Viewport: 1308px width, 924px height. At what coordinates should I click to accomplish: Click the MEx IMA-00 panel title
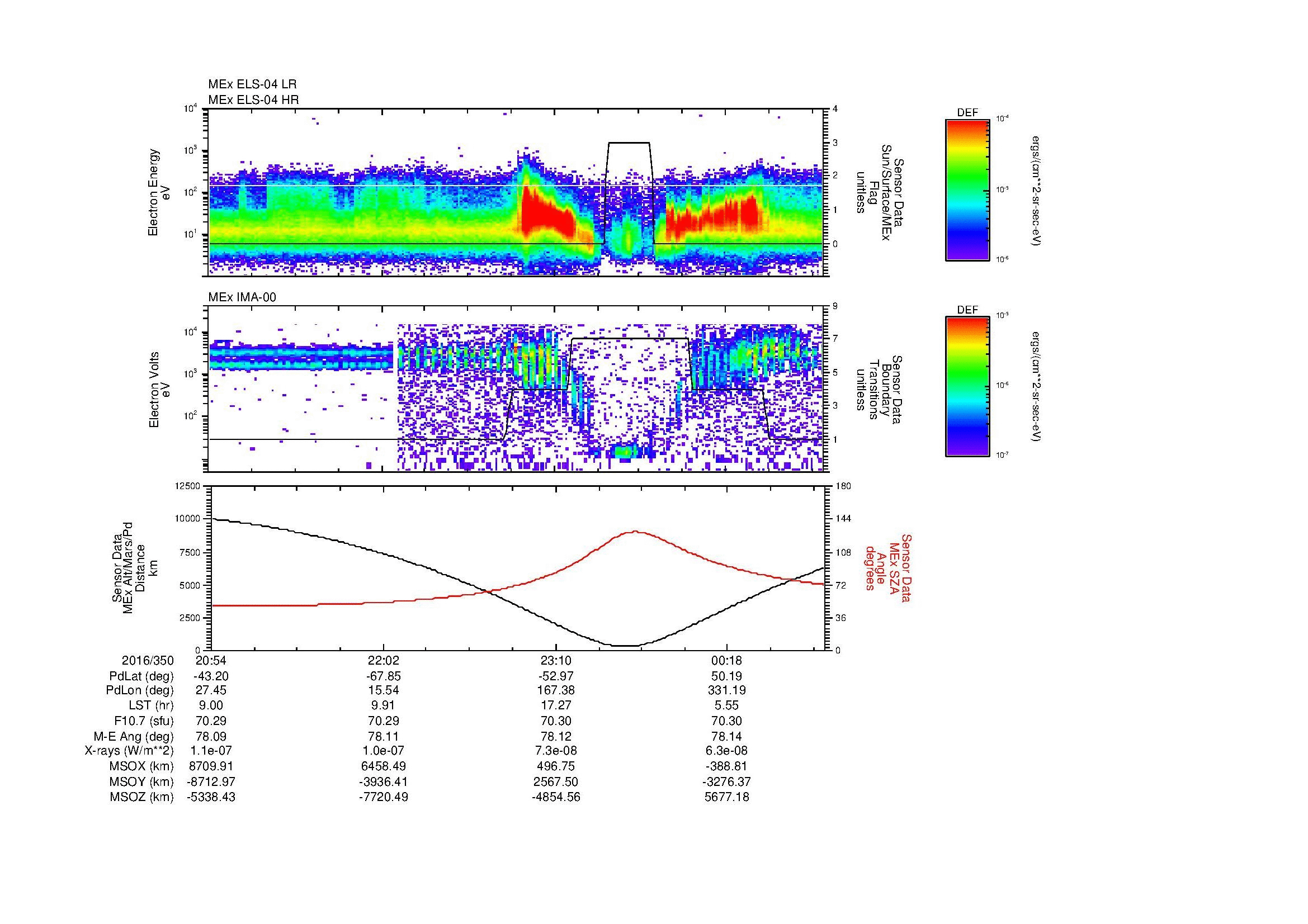click(242, 297)
